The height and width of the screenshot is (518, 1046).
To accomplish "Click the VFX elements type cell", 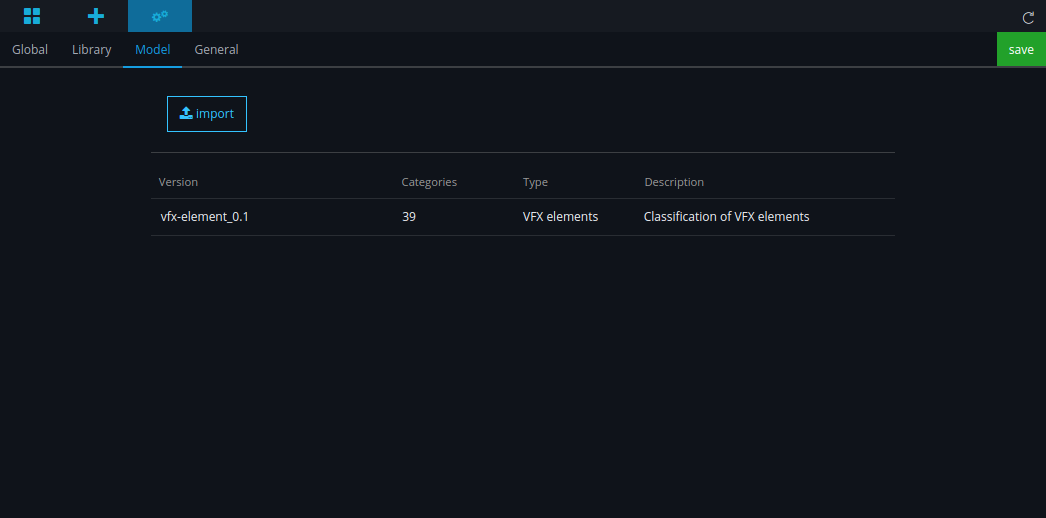I will click(560, 217).
